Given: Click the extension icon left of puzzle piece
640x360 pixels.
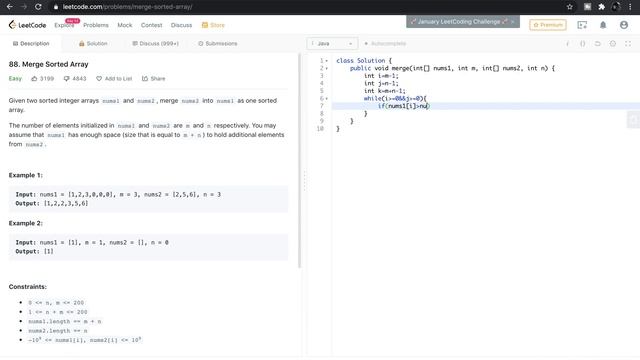Looking at the screenshot, I should (x=587, y=7).
